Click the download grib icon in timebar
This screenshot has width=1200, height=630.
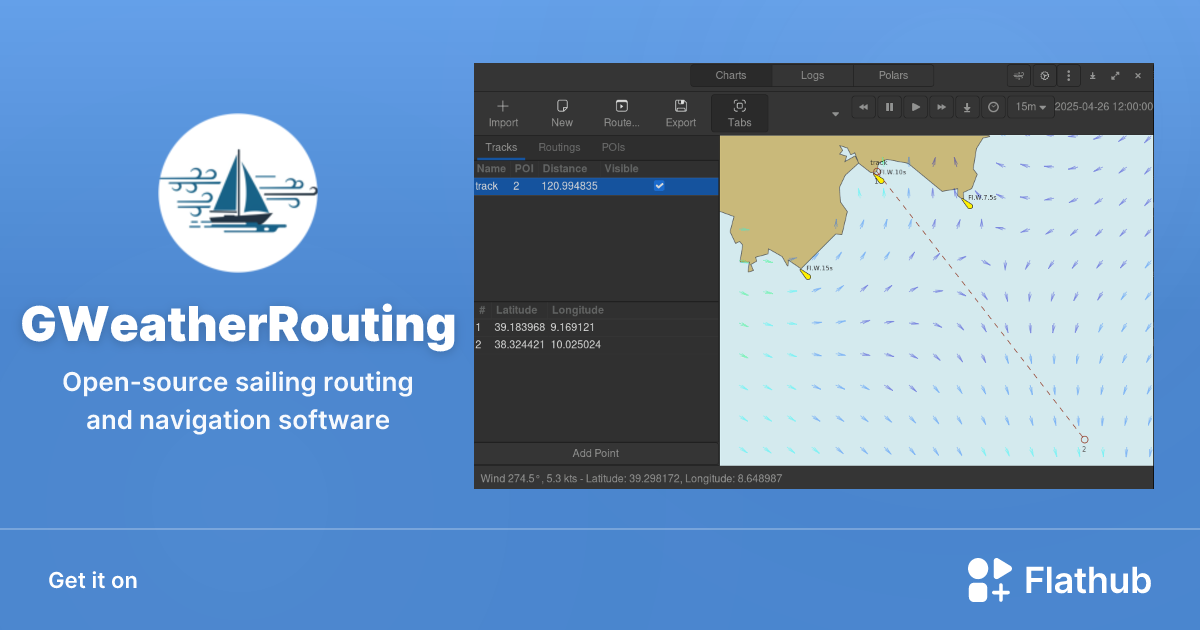(x=967, y=107)
